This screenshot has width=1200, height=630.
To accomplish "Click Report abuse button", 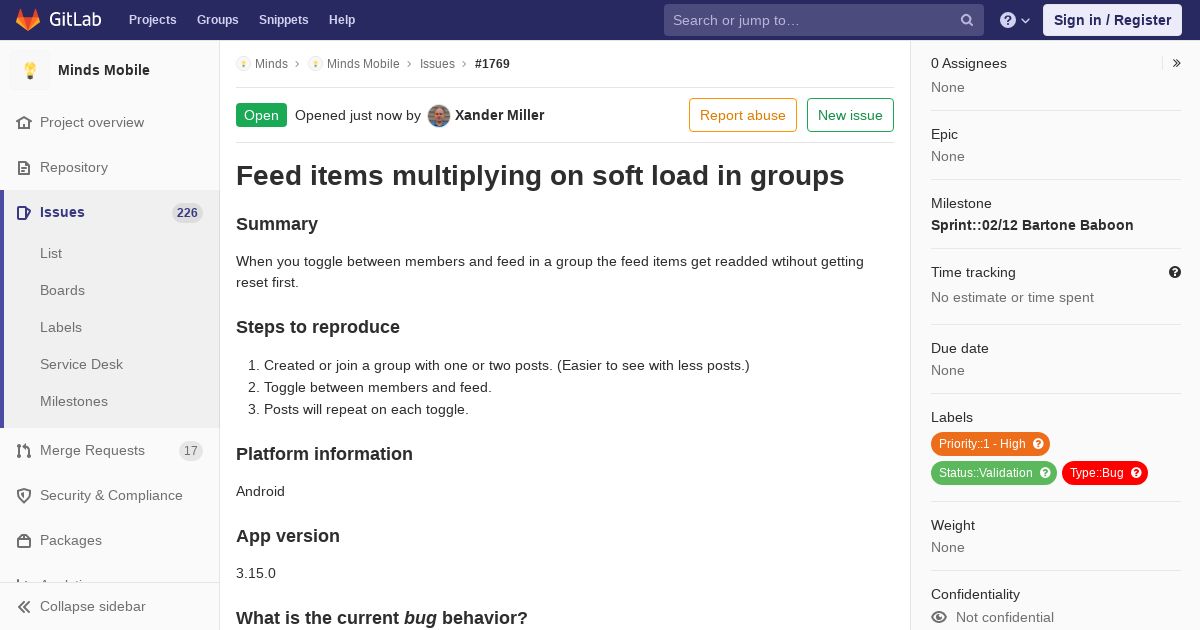I will [x=743, y=115].
